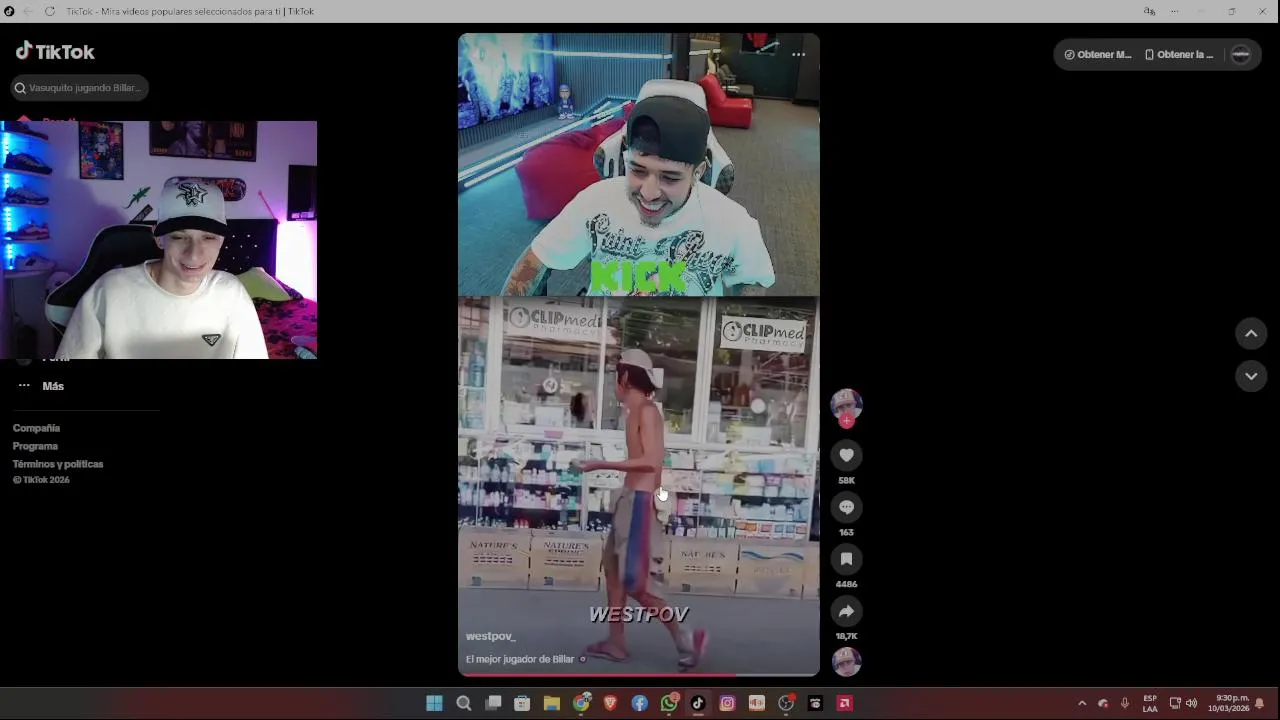Open Microsoft Store from the taskbar
The height and width of the screenshot is (720, 1280).
522,703
